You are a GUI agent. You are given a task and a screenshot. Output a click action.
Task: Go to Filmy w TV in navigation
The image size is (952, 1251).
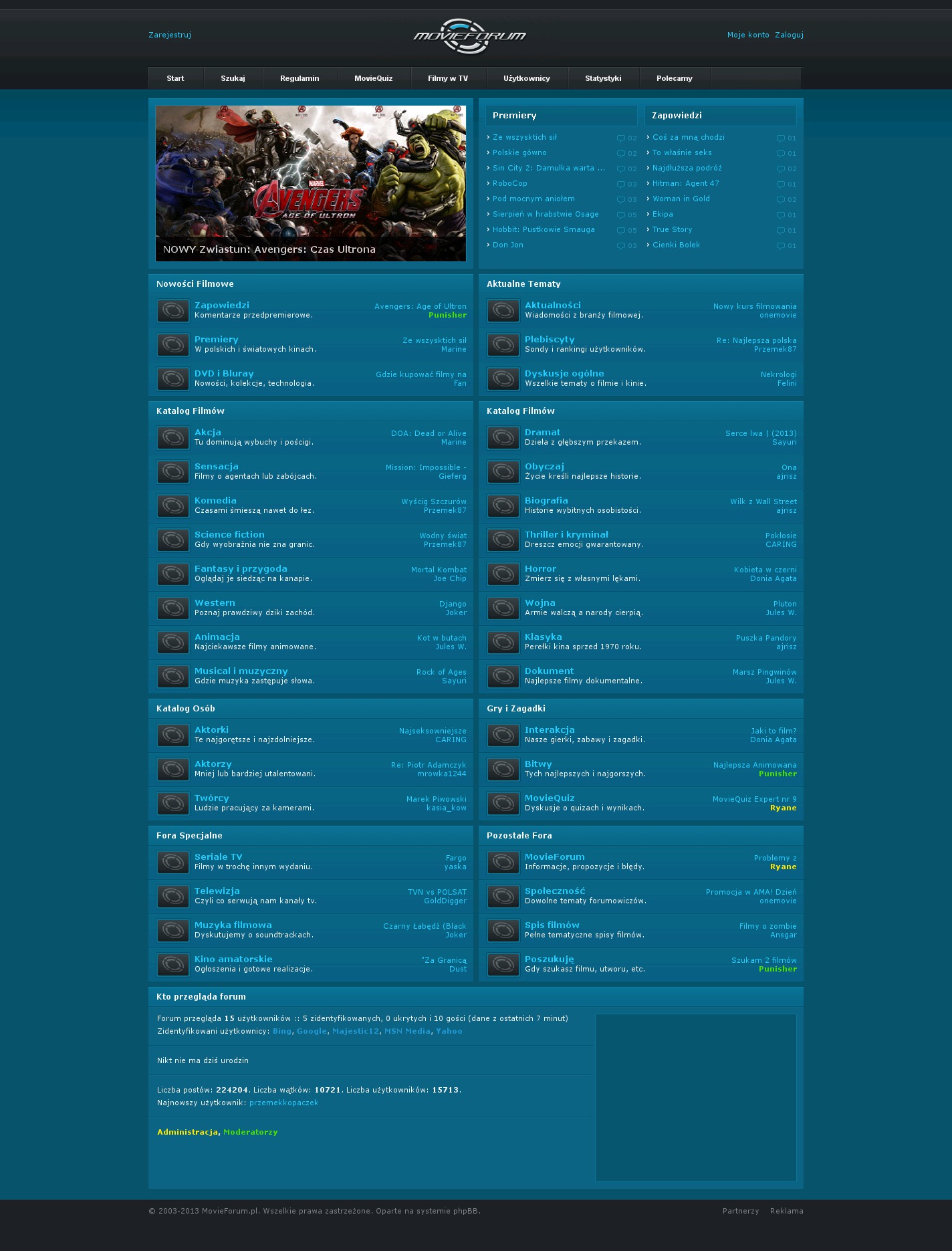[x=448, y=79]
